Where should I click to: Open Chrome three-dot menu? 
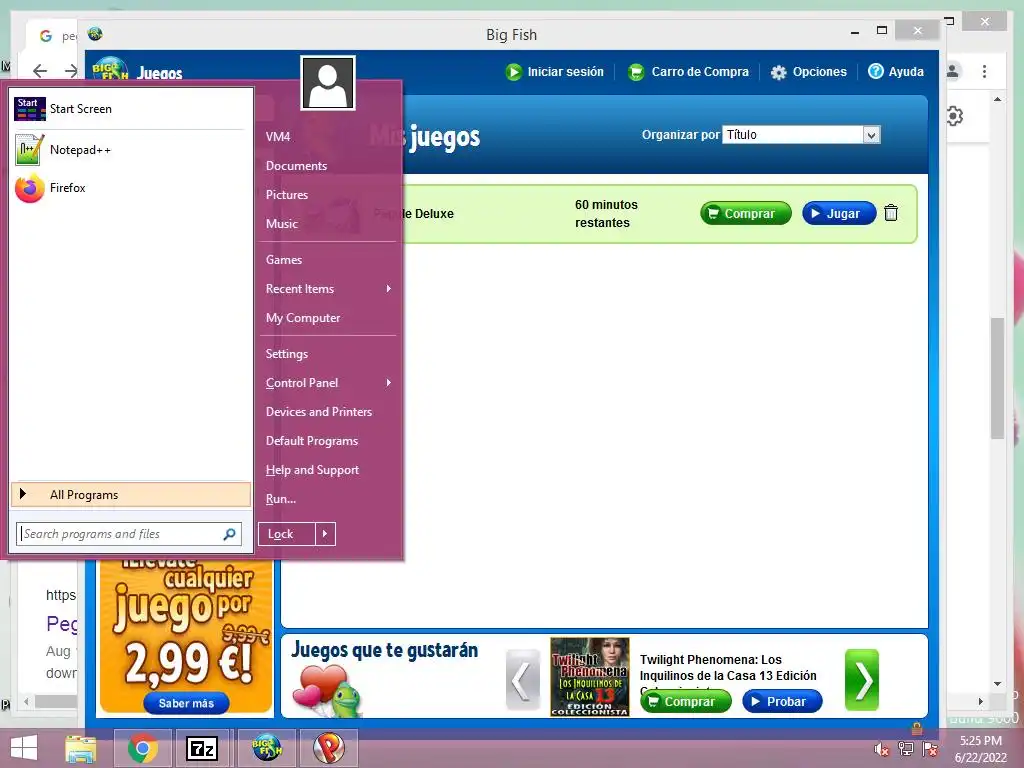point(984,71)
